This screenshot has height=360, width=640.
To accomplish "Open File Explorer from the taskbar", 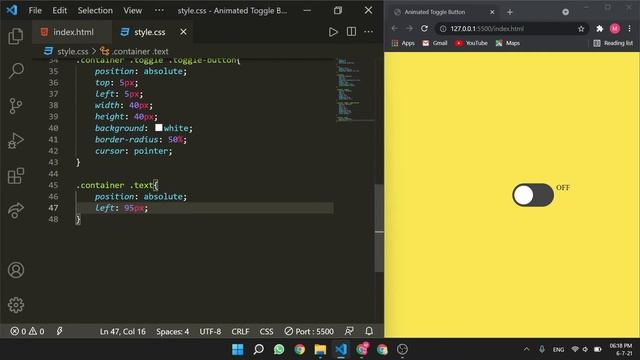I will [x=320, y=349].
